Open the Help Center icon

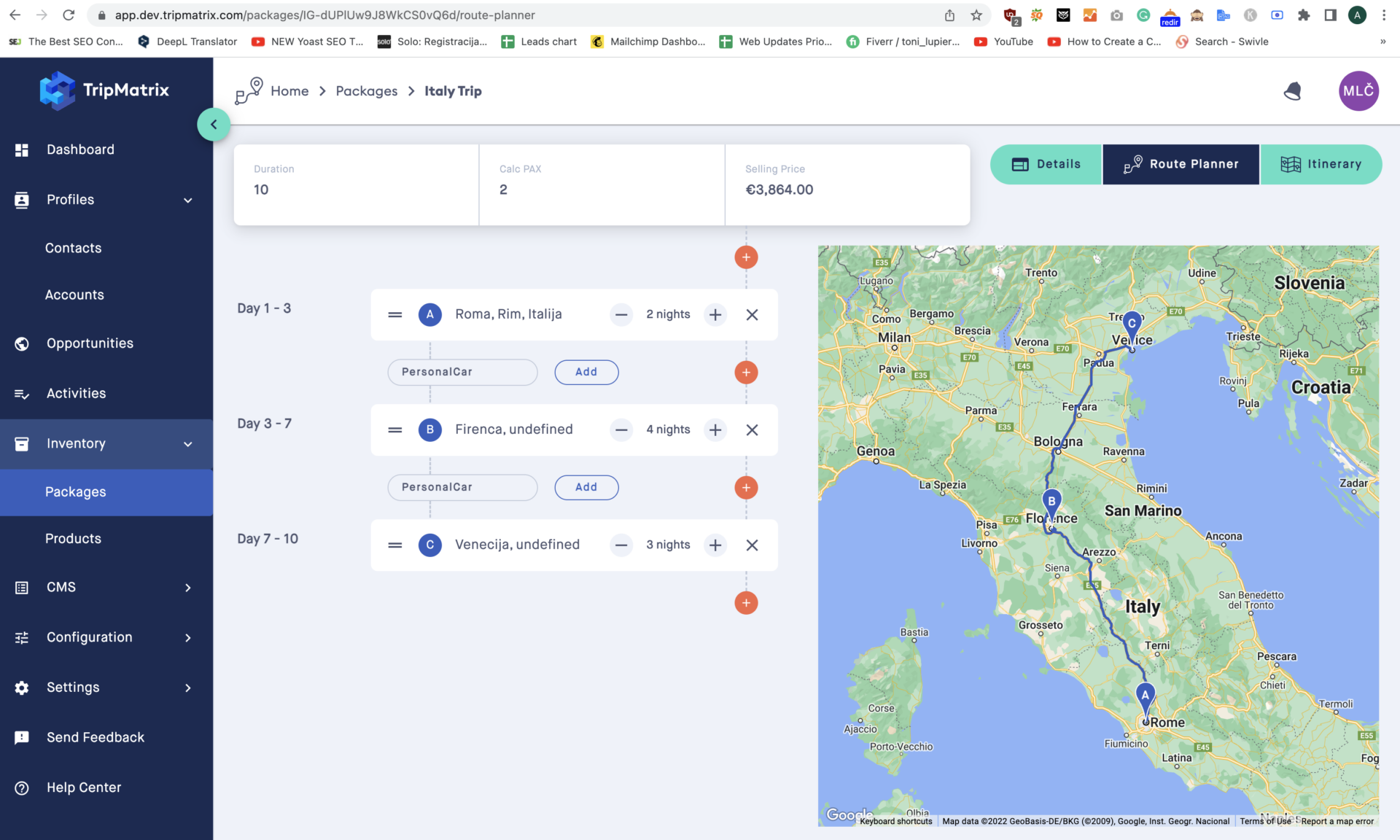pos(22,787)
